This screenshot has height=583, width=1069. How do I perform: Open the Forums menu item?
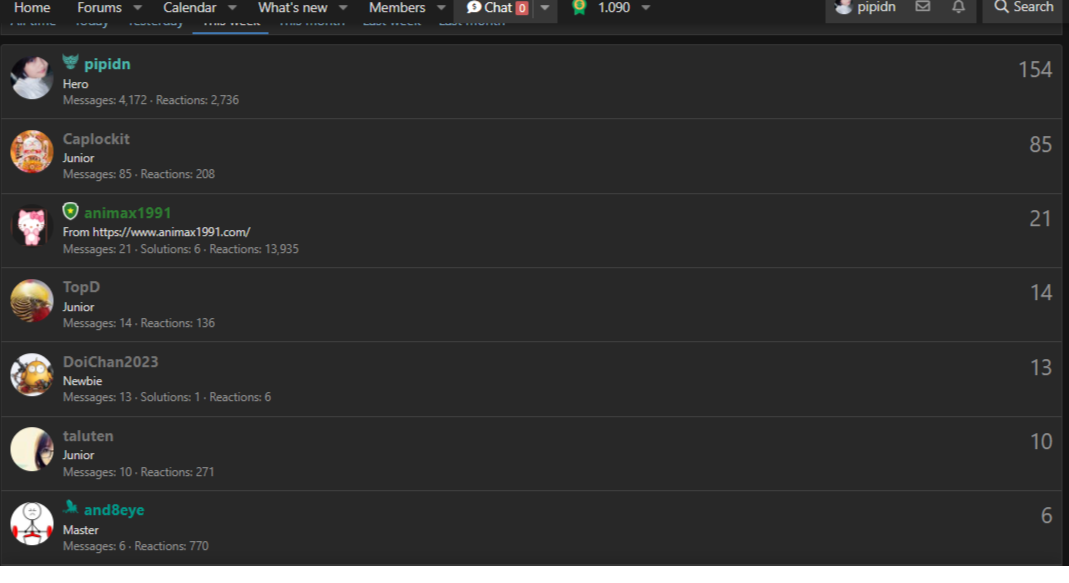coord(100,8)
